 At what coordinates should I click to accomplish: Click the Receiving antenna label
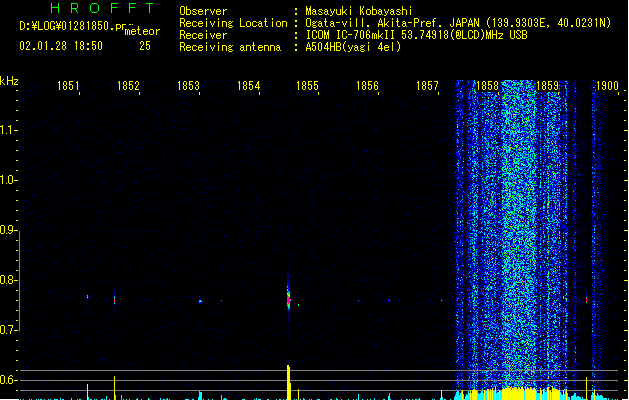pos(230,47)
